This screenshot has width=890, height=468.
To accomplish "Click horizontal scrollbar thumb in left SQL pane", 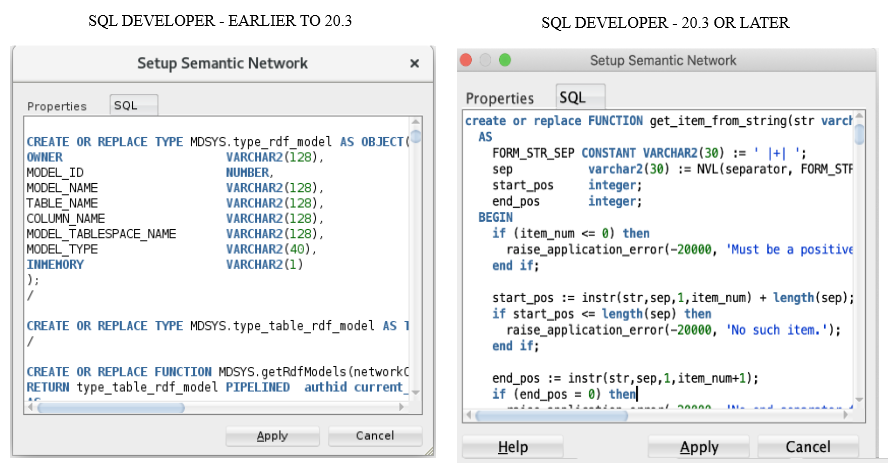I will pos(111,407).
